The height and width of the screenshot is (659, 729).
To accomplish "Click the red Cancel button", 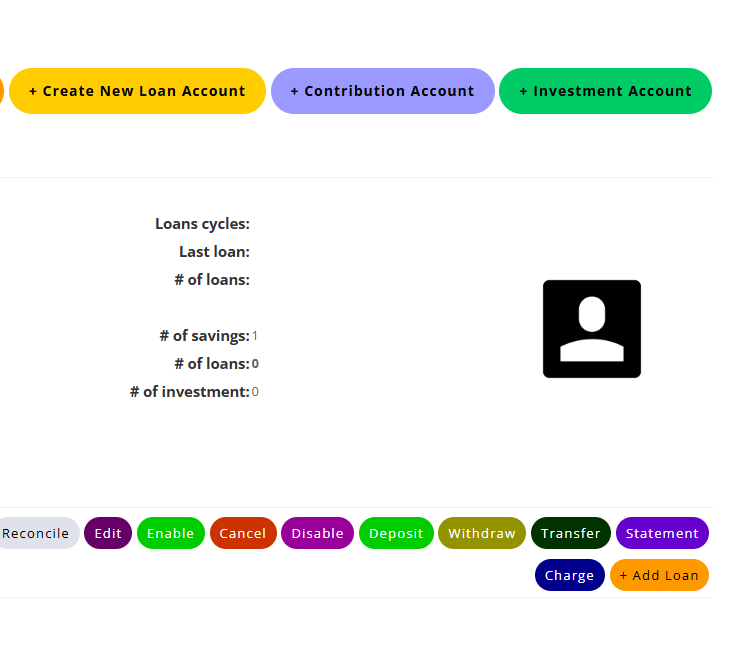I will coord(242,533).
